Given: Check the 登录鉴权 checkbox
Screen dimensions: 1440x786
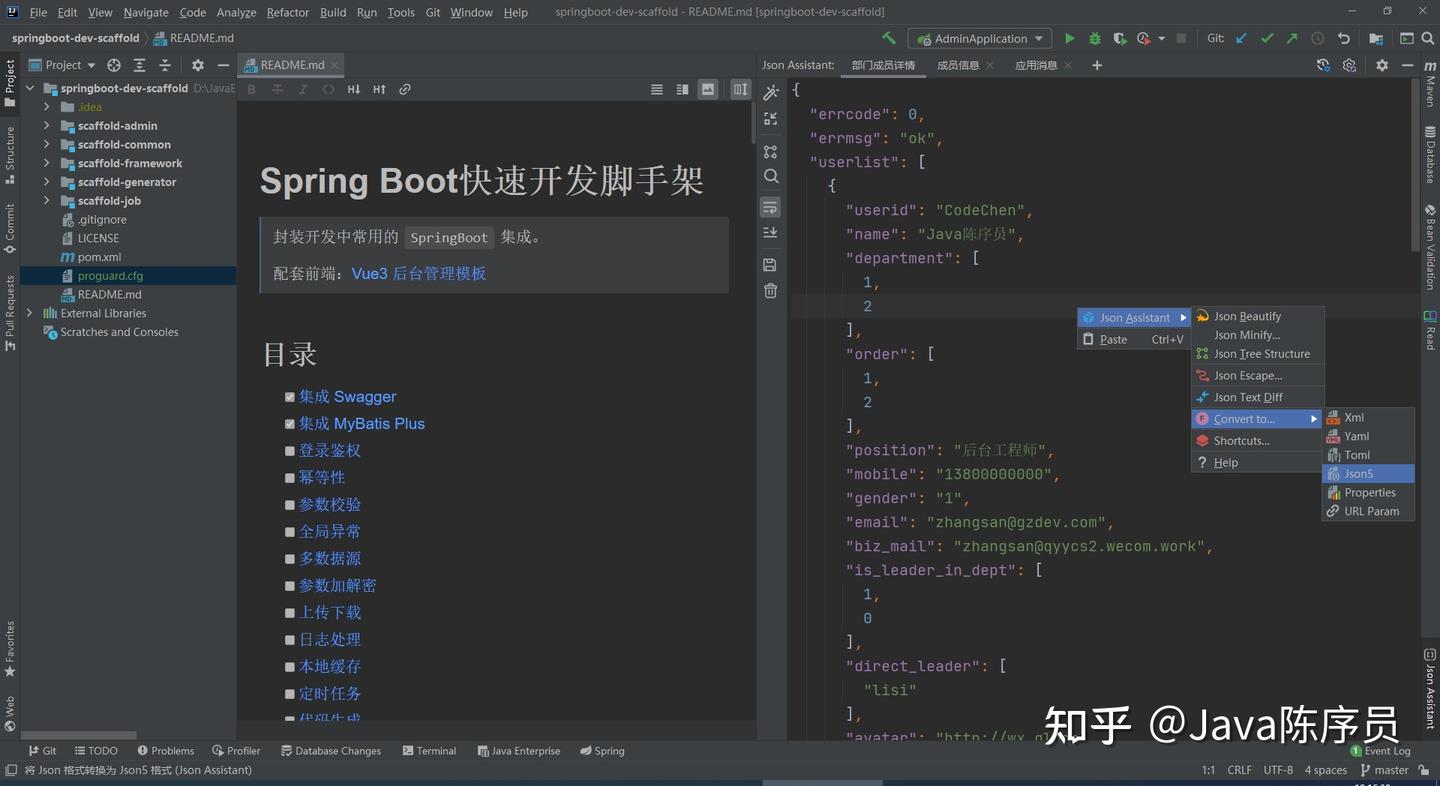Looking at the screenshot, I should (x=289, y=451).
